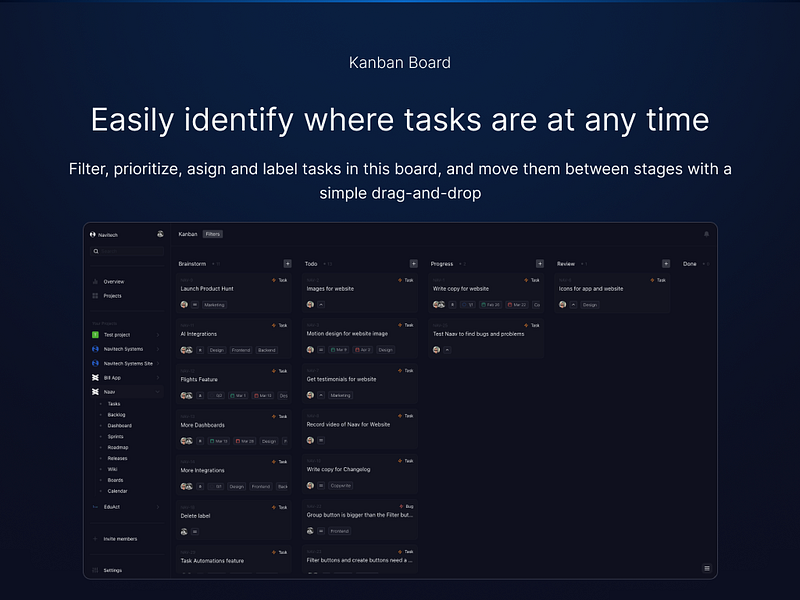The image size is (800, 600).
Task: Open Task Automations feature card
Action: point(234,560)
